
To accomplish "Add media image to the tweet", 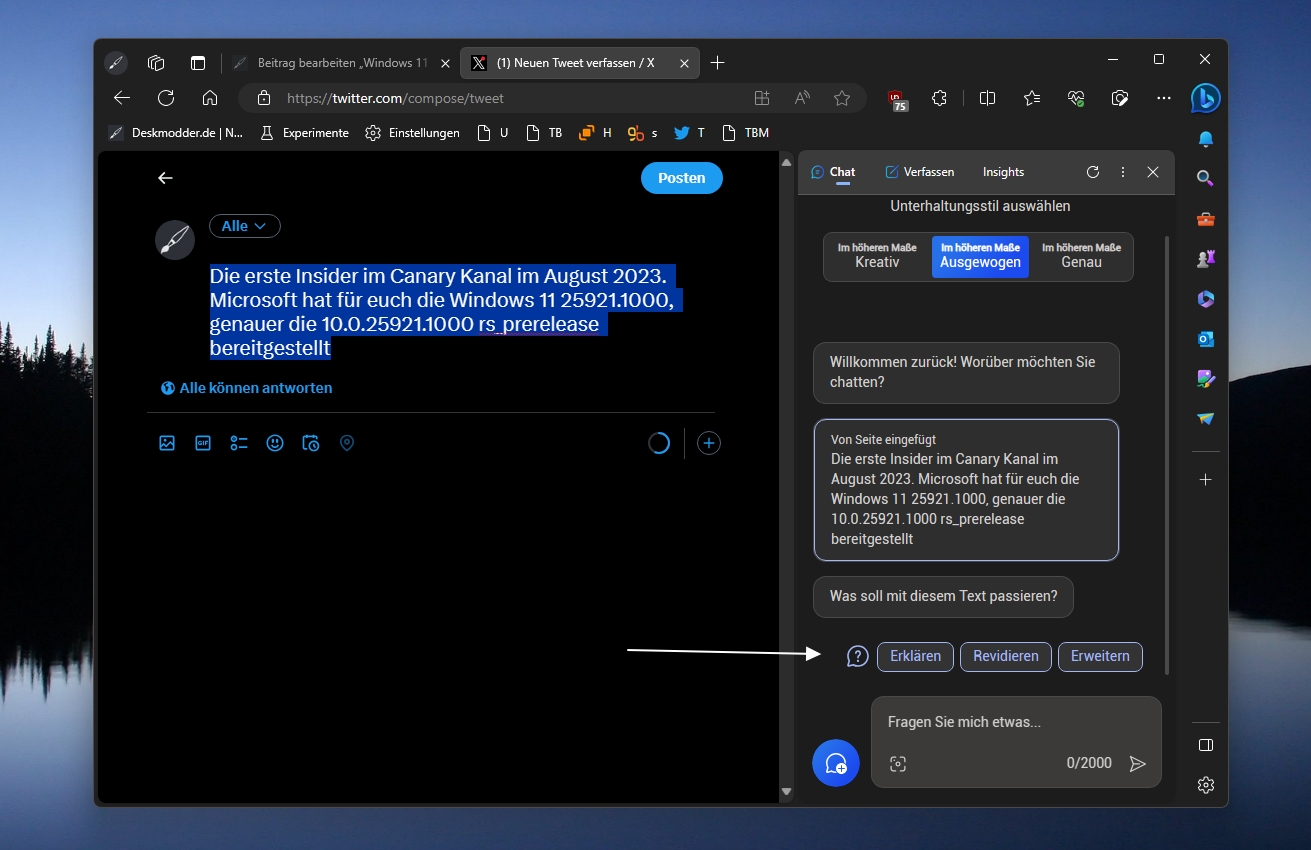I will [x=167, y=443].
